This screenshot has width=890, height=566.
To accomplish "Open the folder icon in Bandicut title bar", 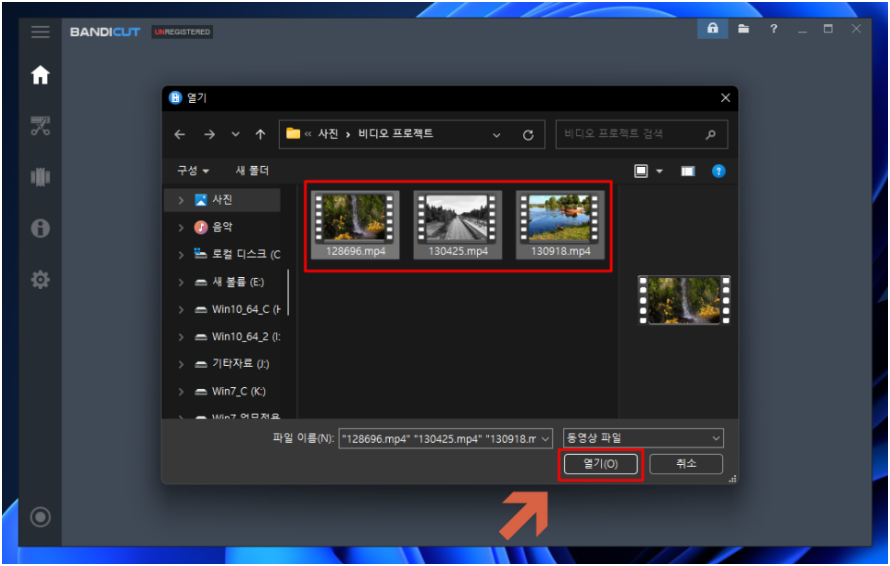I will [x=743, y=28].
